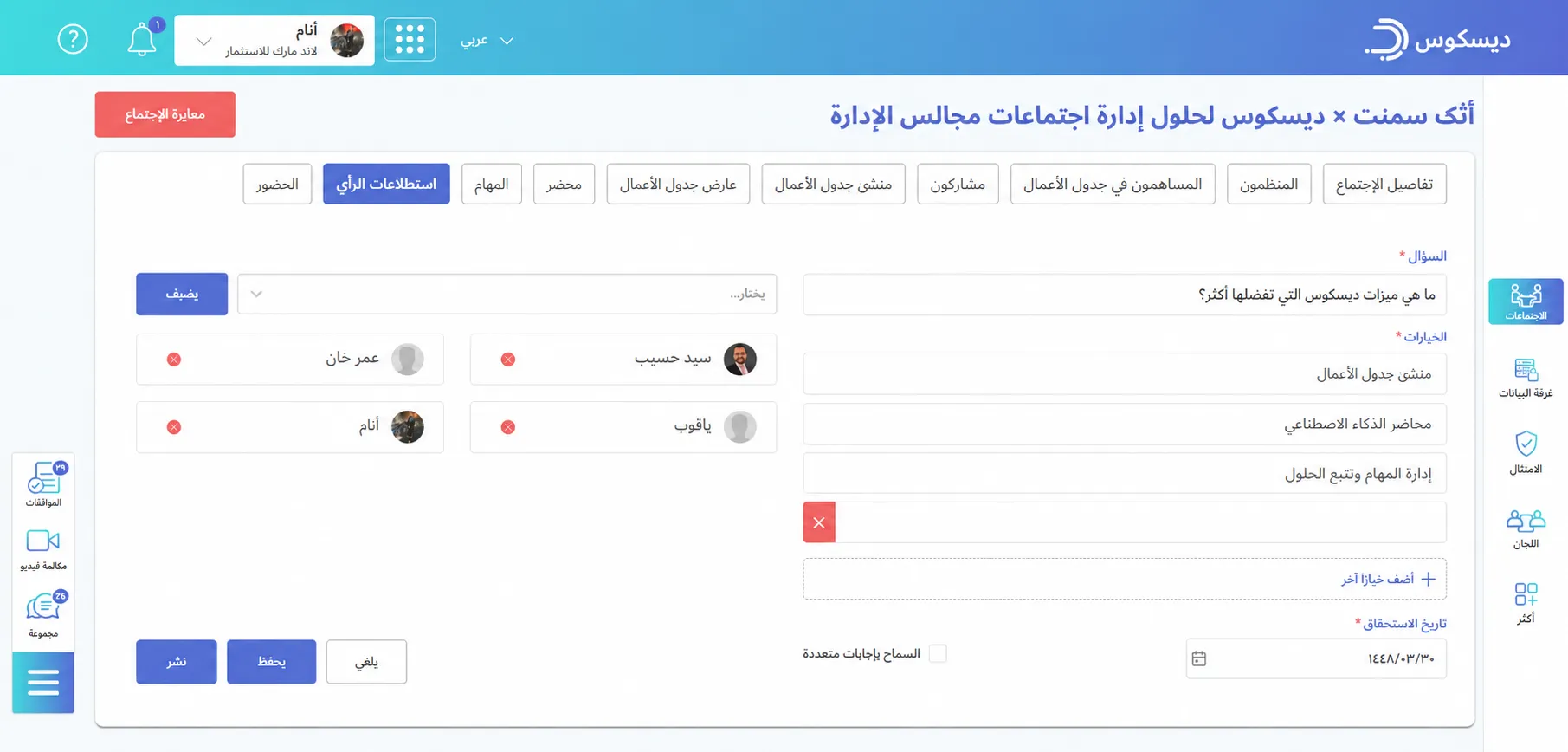
Task: Click the يضيف add button
Action: click(182, 294)
